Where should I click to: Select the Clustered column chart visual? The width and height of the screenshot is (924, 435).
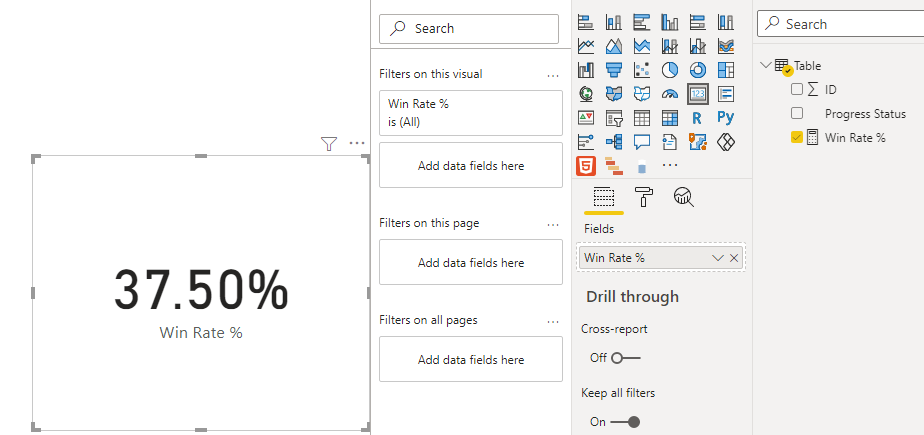(x=669, y=22)
